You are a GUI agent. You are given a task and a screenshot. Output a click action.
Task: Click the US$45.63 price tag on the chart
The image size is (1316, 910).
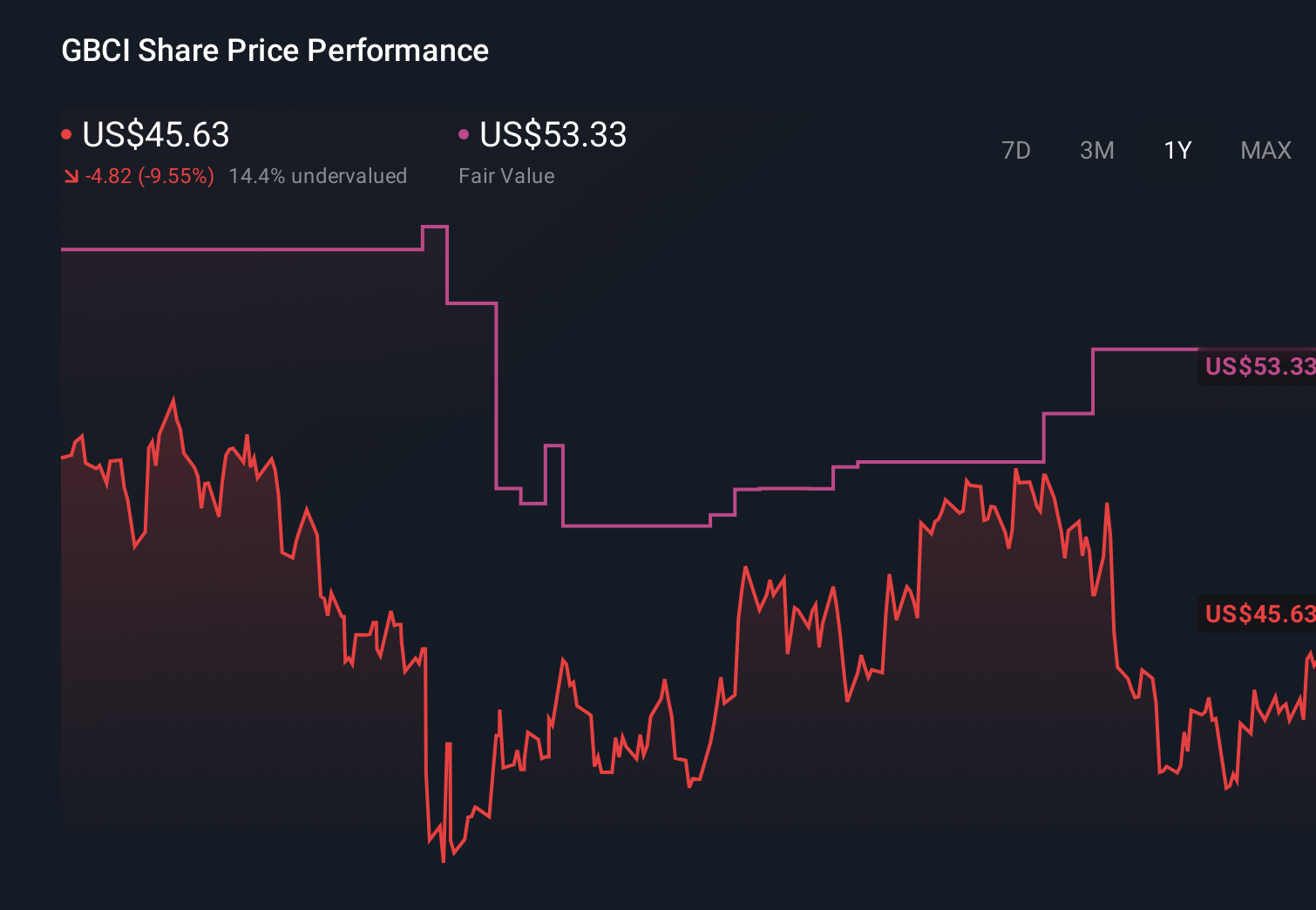[1258, 614]
